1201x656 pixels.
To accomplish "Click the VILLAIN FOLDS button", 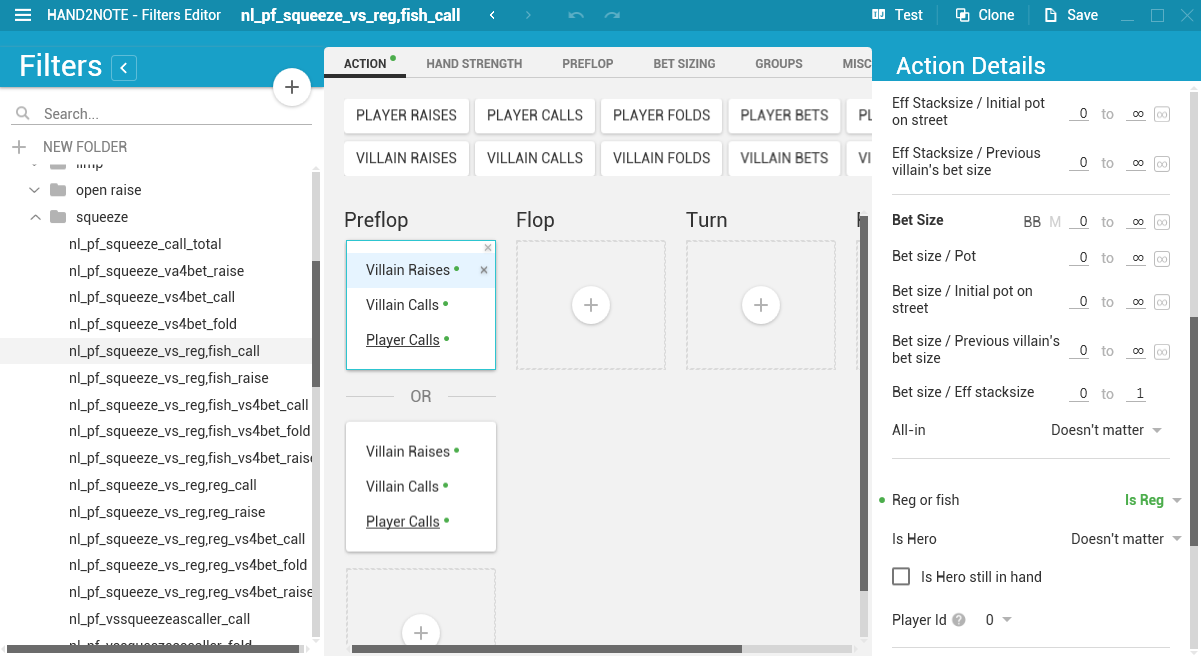I will coord(662,158).
